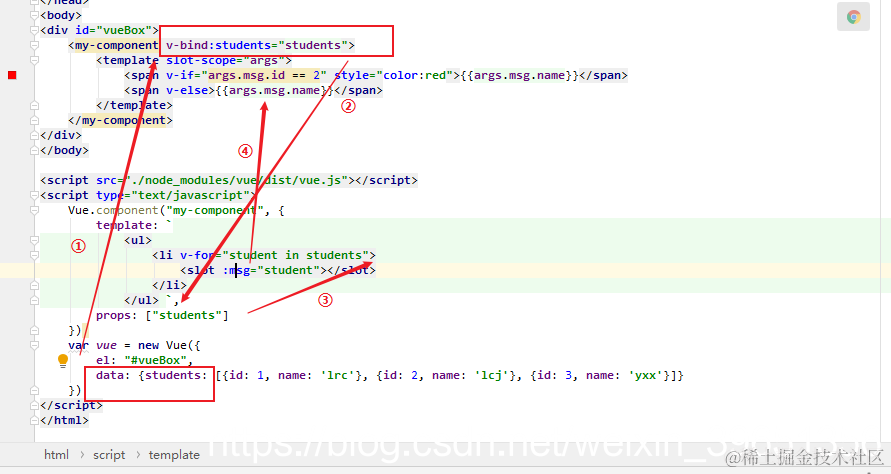891x474 pixels.
Task: Click {{args.msg.name}} in the v-else span
Action: [x=274, y=90]
